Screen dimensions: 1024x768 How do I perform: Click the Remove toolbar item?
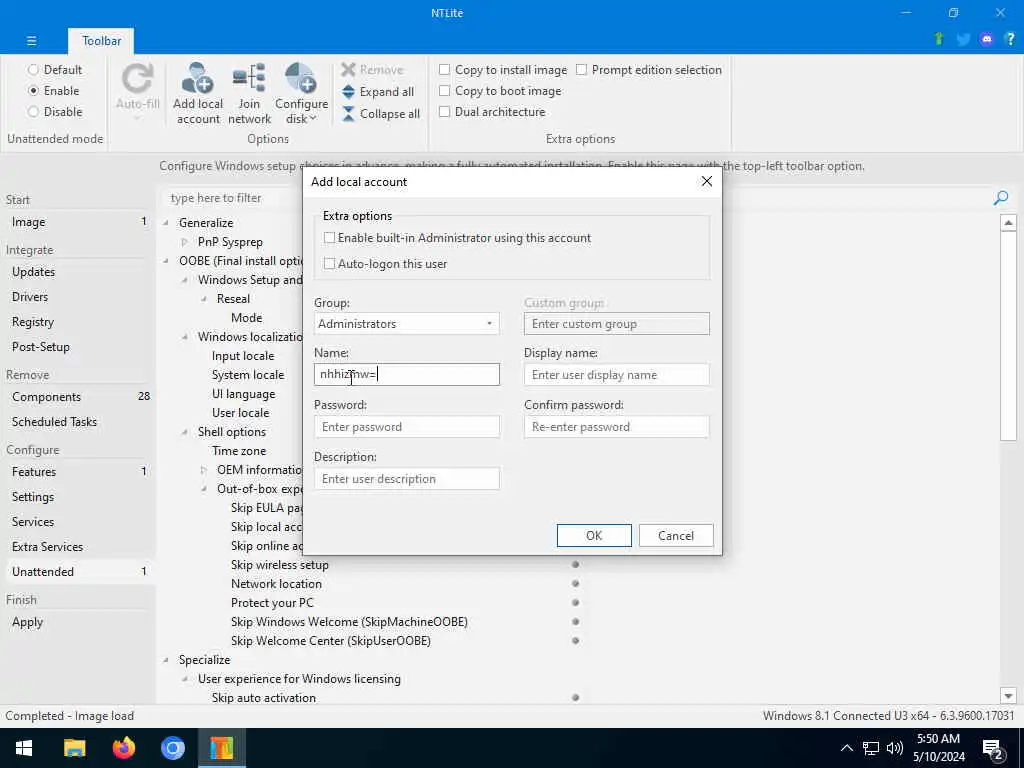[372, 70]
